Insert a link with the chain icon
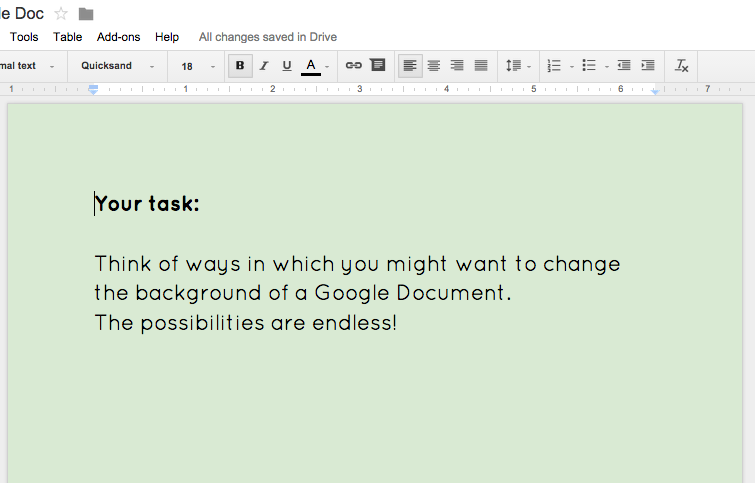755x483 pixels. point(353,66)
